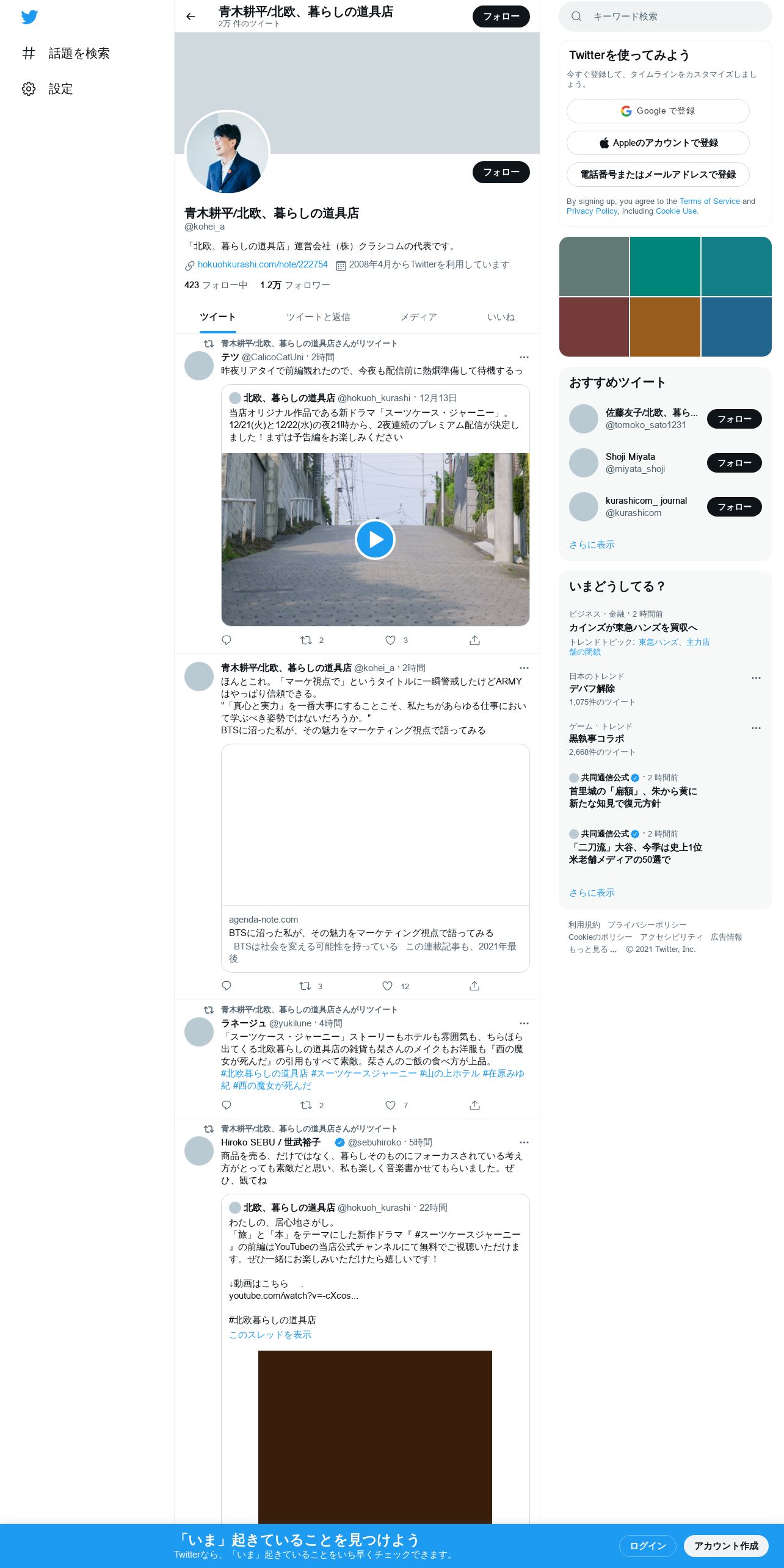
Task: Open youtube.com/watch link in quoted tweet
Action: point(294,1296)
